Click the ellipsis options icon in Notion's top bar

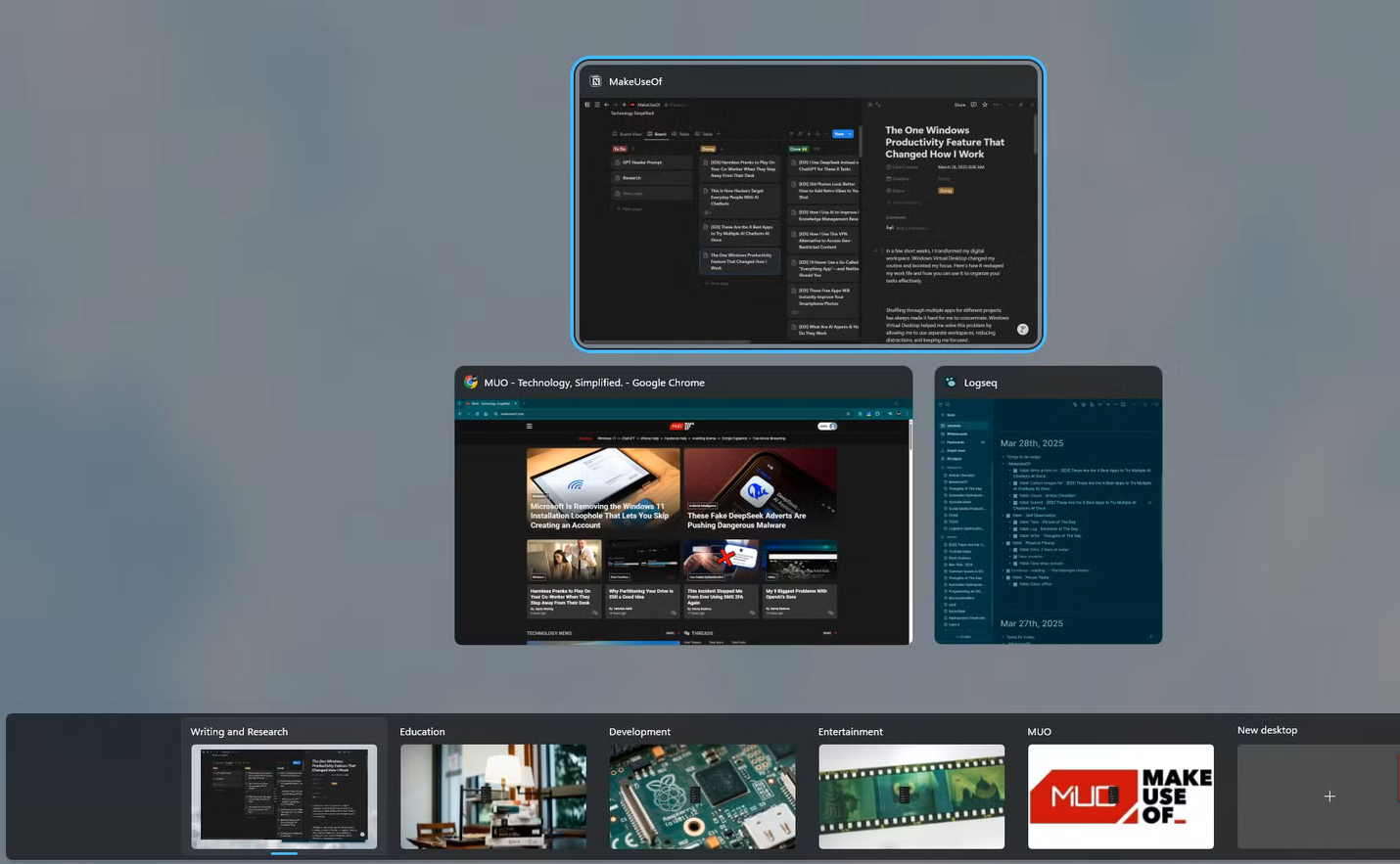997,105
